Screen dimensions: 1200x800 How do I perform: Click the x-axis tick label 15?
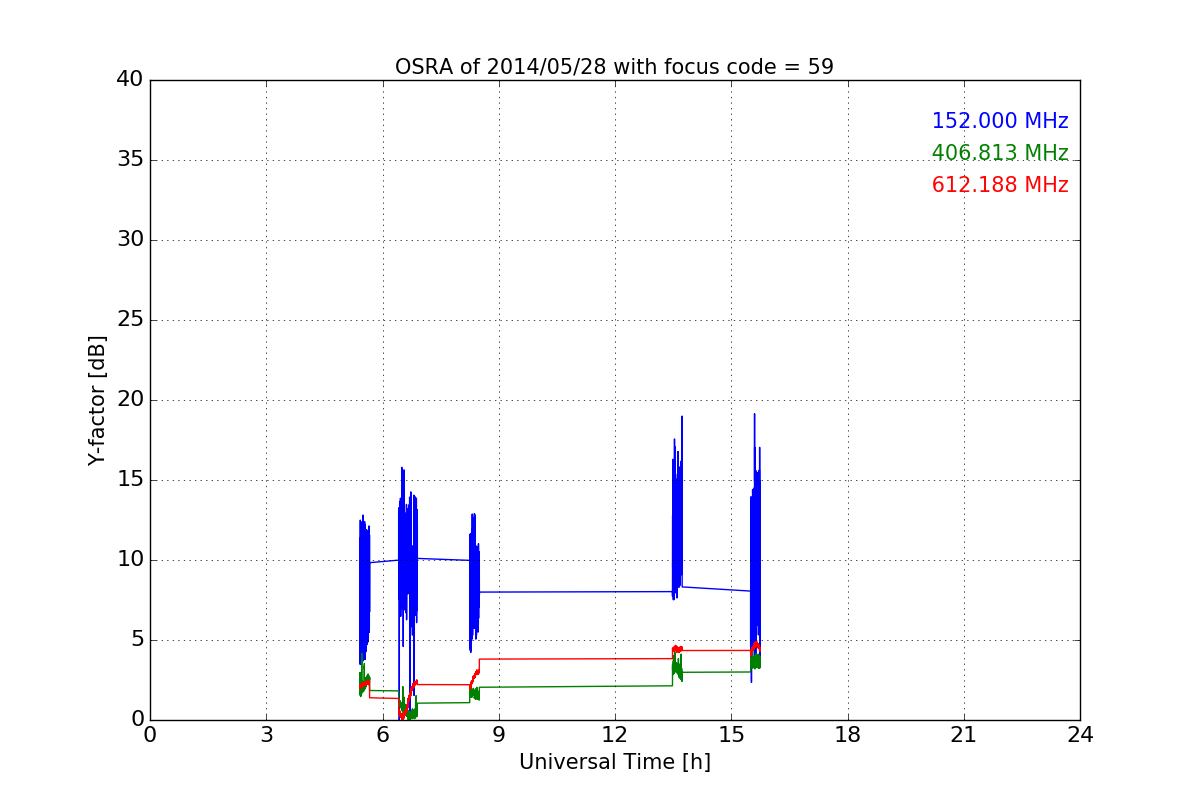(x=731, y=734)
